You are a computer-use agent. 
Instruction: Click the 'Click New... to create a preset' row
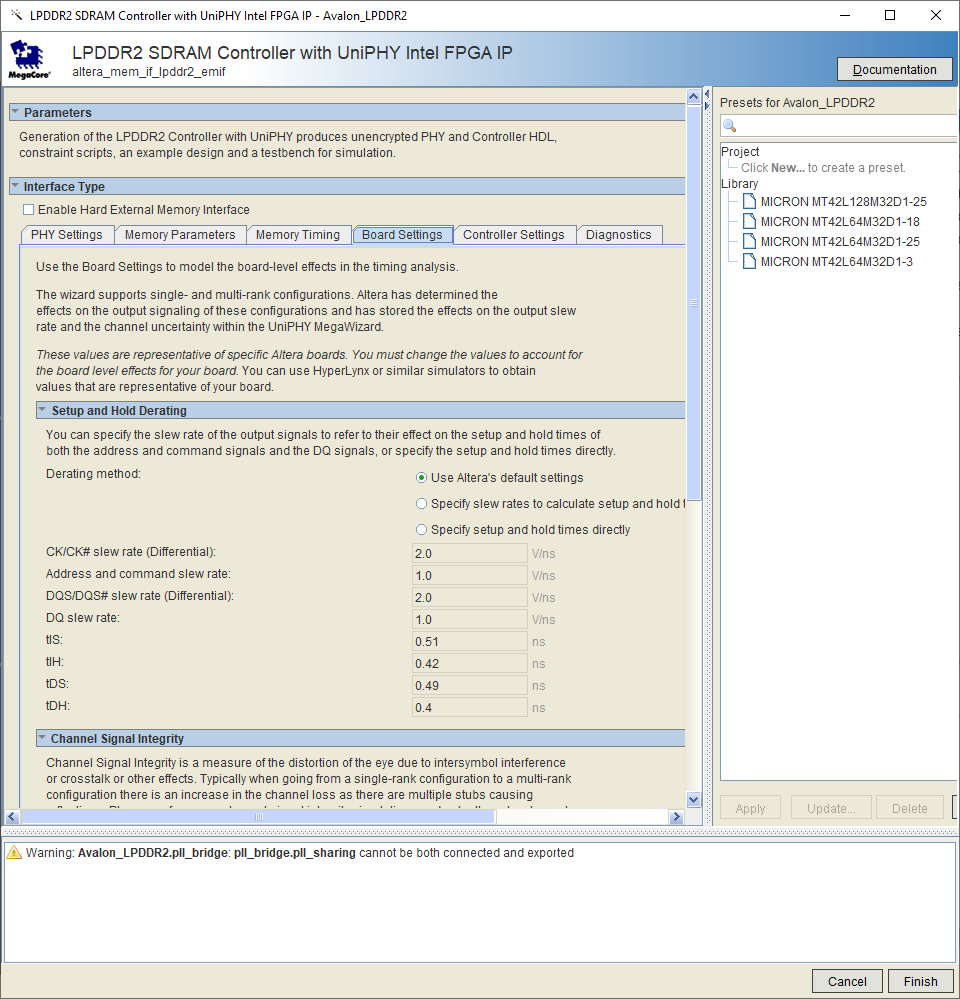(823, 168)
